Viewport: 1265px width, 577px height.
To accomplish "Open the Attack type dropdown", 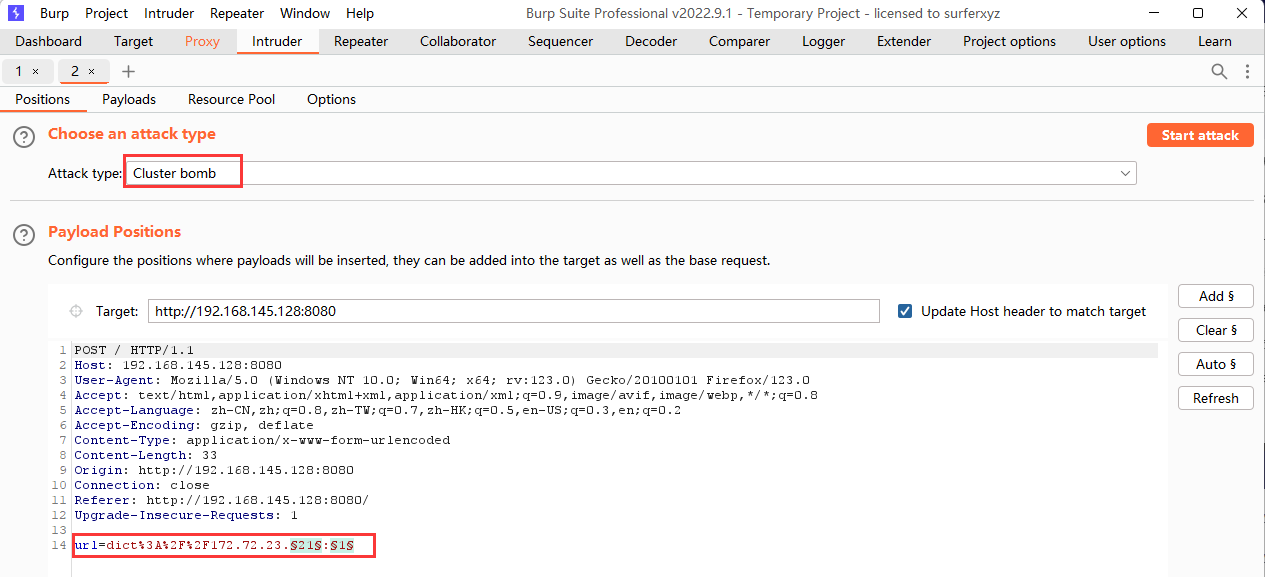I will click(631, 173).
